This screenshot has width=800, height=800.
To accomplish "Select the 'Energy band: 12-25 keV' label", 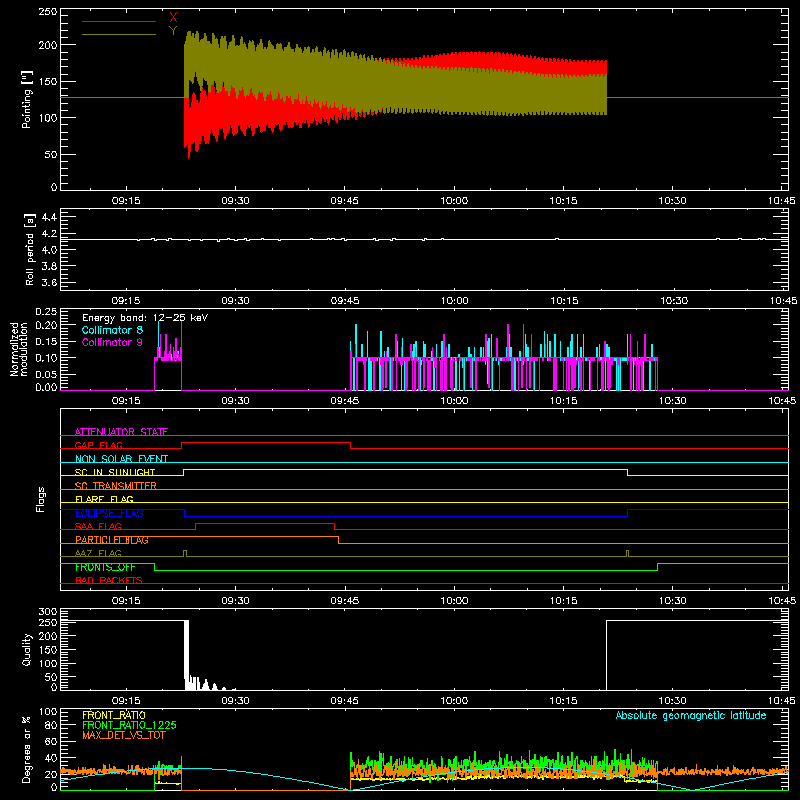I will pos(145,318).
